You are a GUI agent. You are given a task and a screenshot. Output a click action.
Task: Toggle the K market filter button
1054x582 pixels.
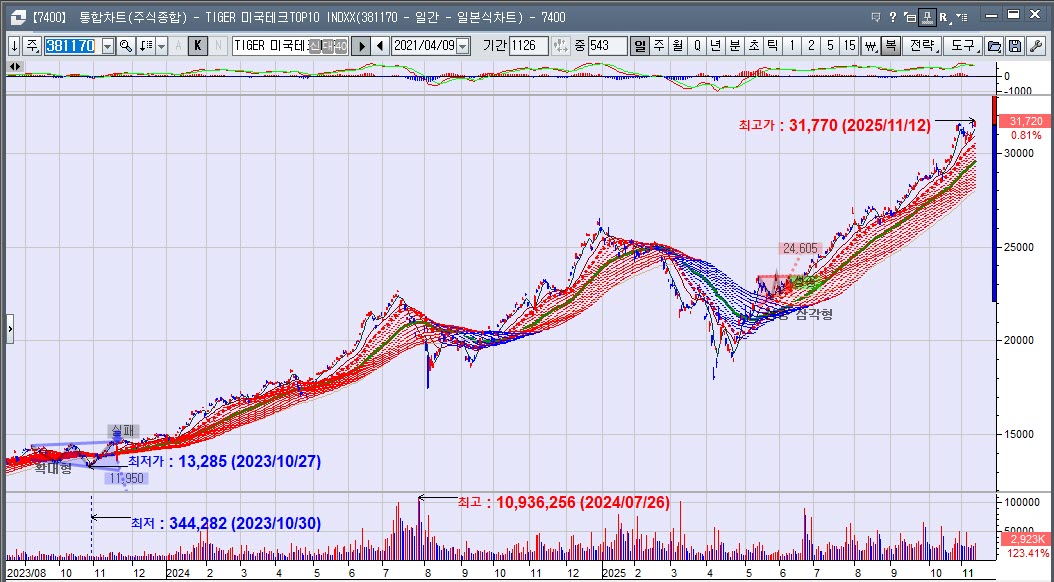coord(197,46)
